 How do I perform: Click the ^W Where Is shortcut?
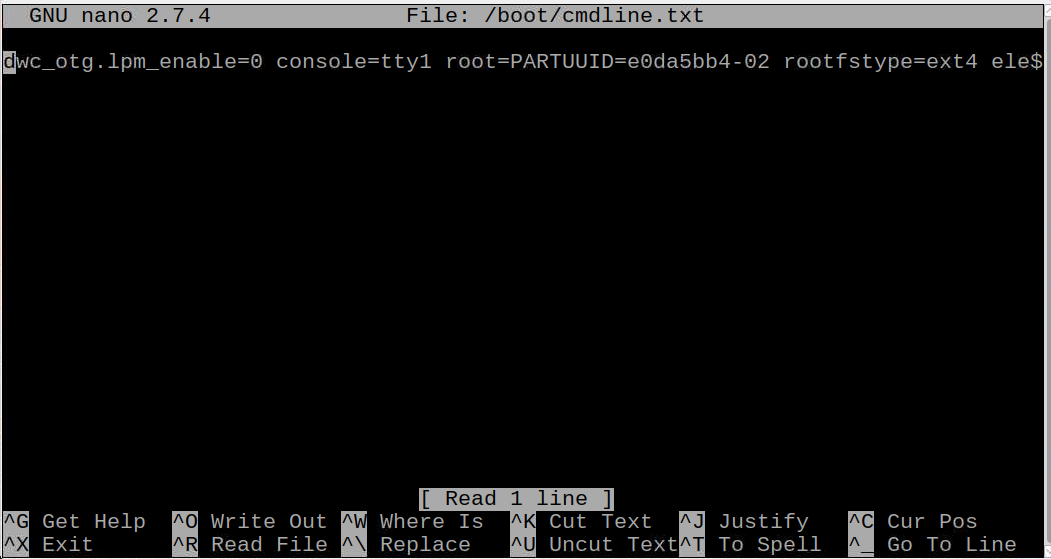tap(412, 521)
